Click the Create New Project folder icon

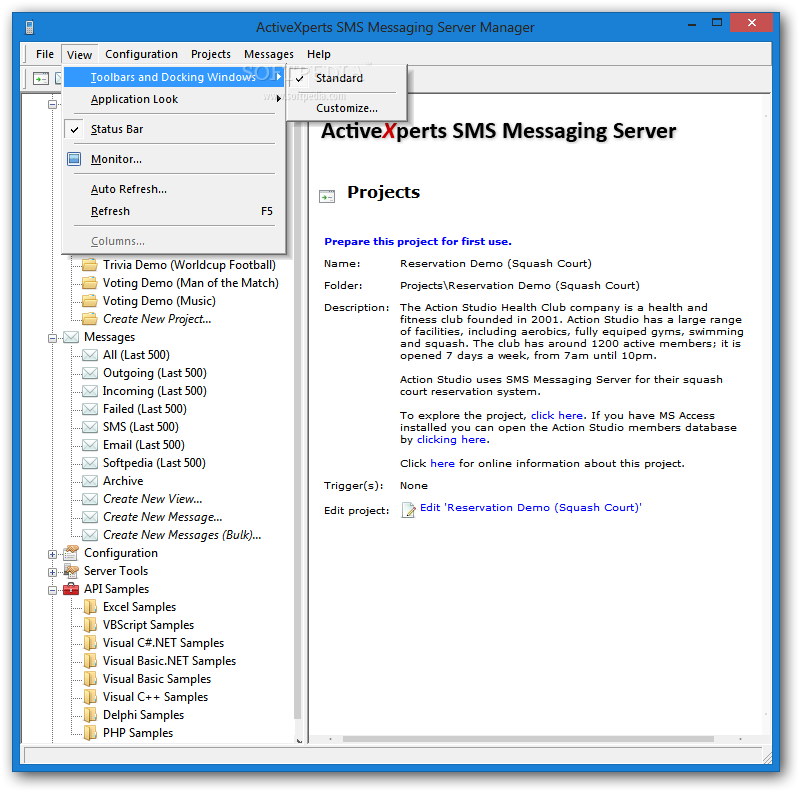pos(90,319)
